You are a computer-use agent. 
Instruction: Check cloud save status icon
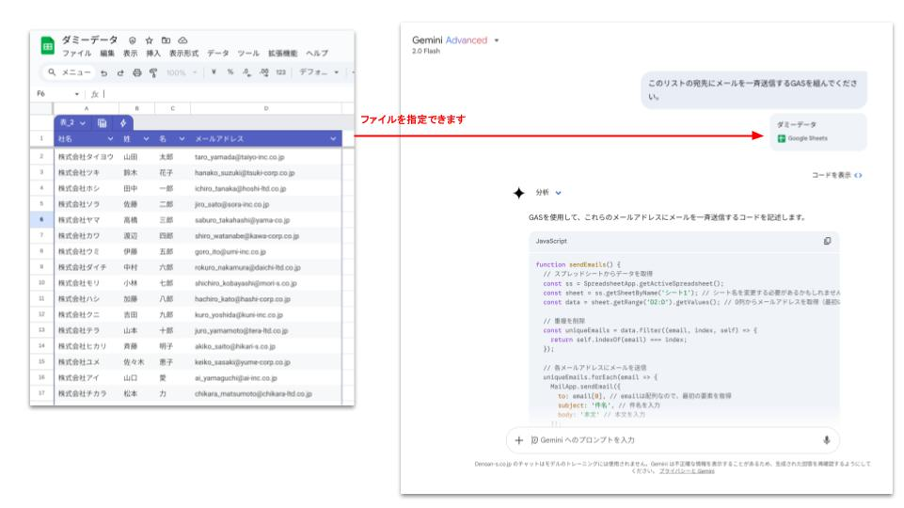pos(183,40)
